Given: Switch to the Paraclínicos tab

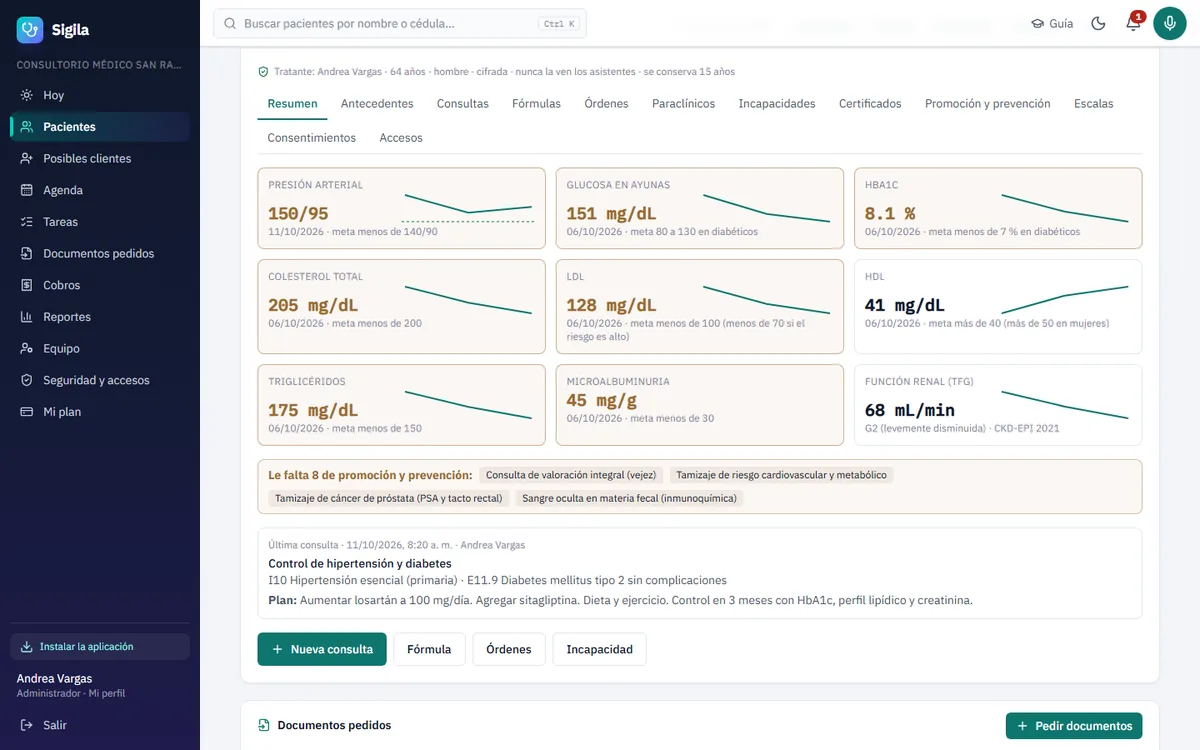Looking at the screenshot, I should 683,103.
